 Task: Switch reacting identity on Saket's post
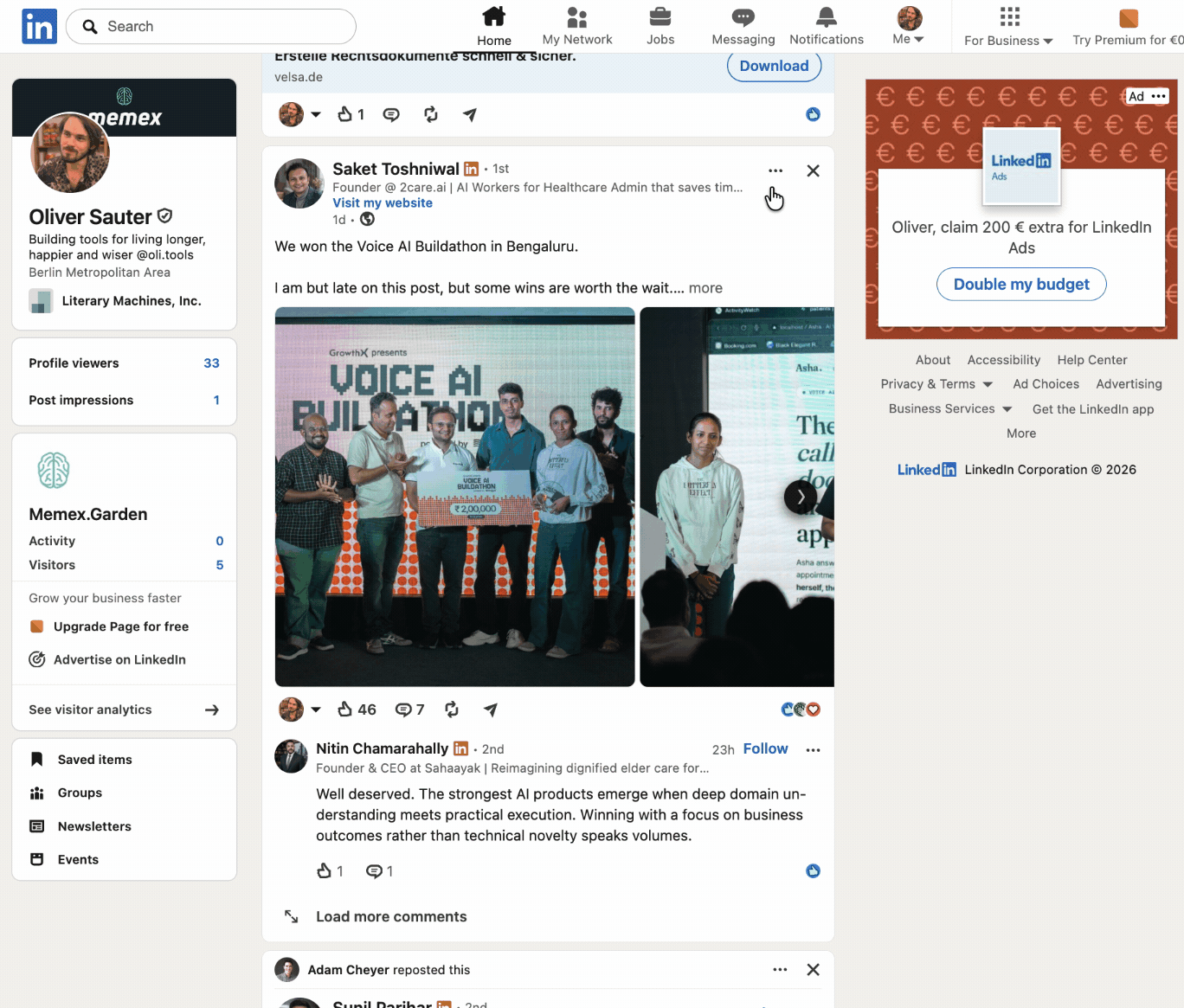300,709
